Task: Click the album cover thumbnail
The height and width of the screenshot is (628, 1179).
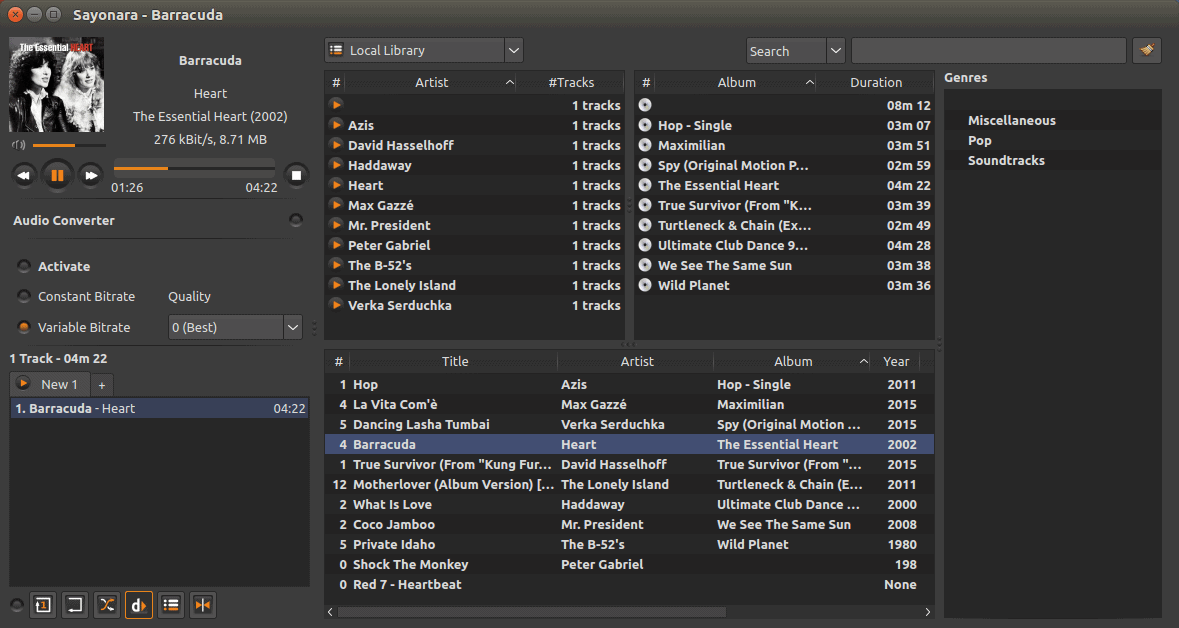Action: (56, 85)
